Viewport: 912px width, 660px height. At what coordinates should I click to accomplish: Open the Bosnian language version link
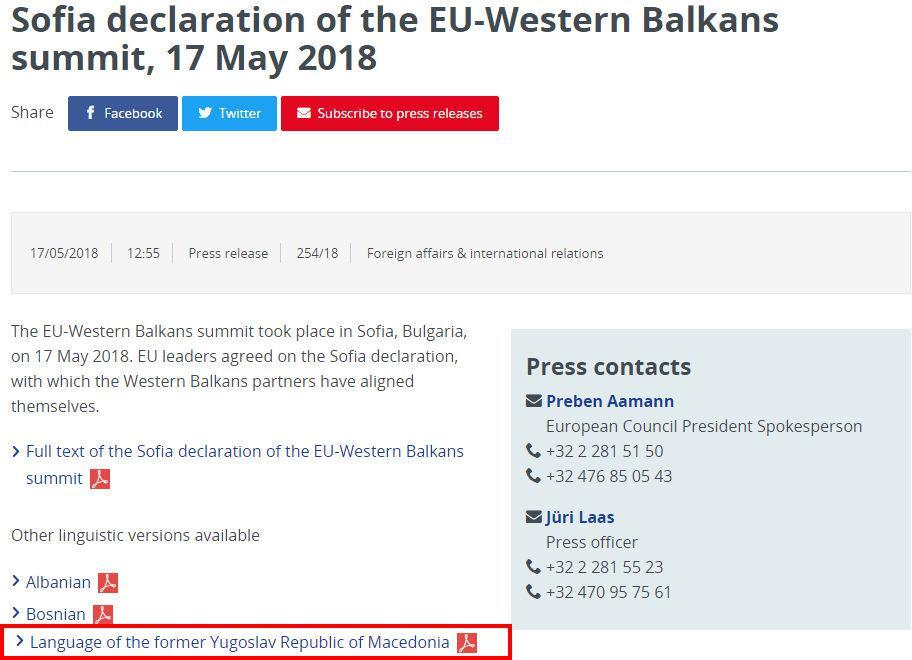56,614
